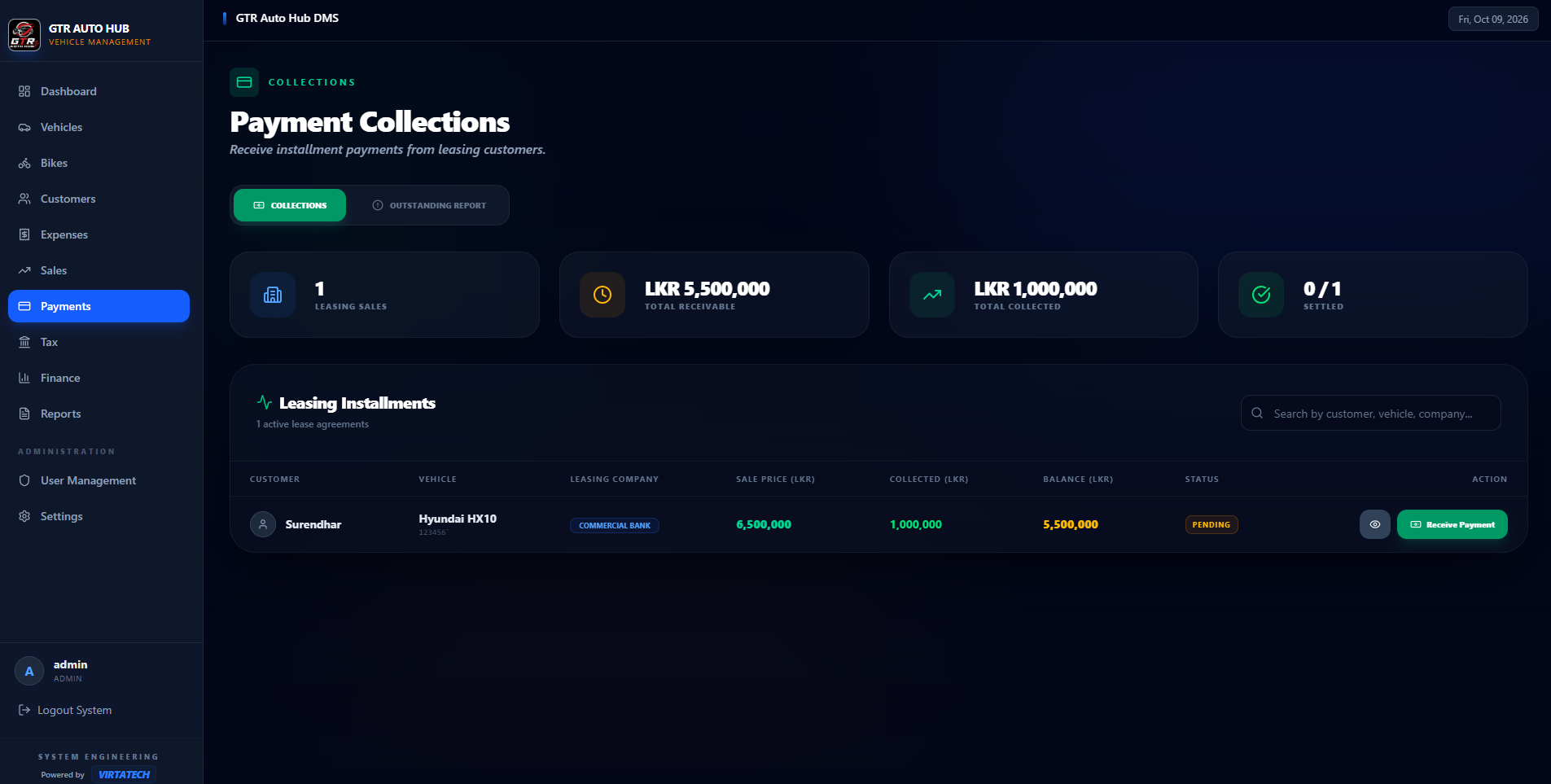
Task: Click the pulse icon beside Leasing Installments
Action: tap(265, 402)
